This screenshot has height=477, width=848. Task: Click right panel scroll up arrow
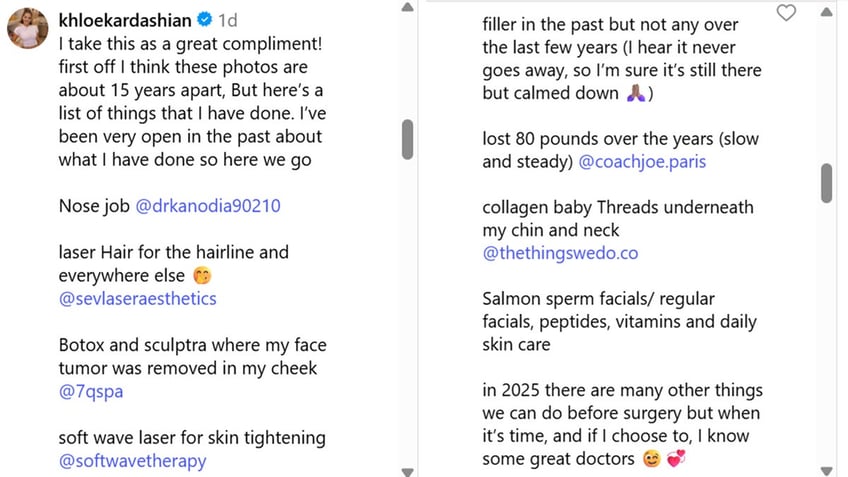point(826,12)
